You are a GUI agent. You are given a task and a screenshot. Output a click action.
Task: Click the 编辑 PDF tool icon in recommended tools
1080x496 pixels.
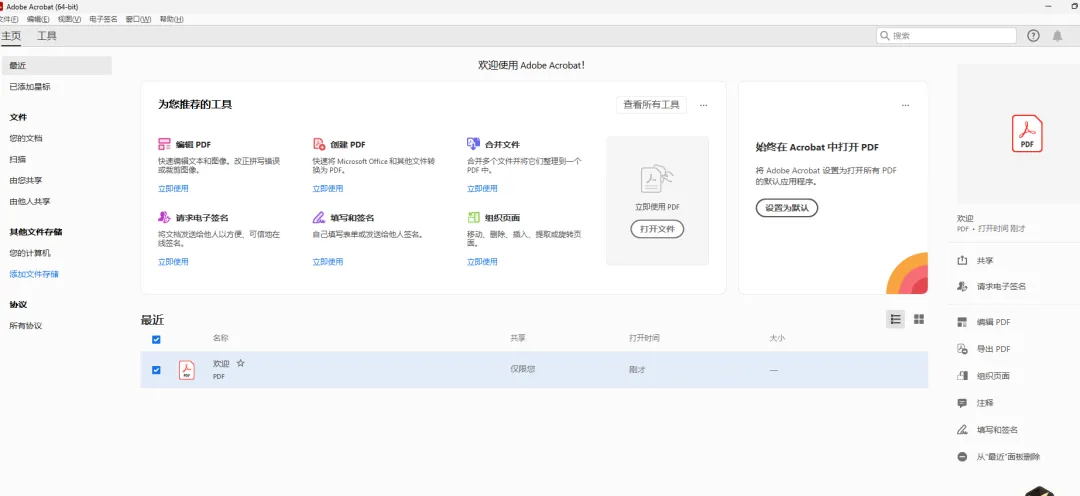(164, 144)
